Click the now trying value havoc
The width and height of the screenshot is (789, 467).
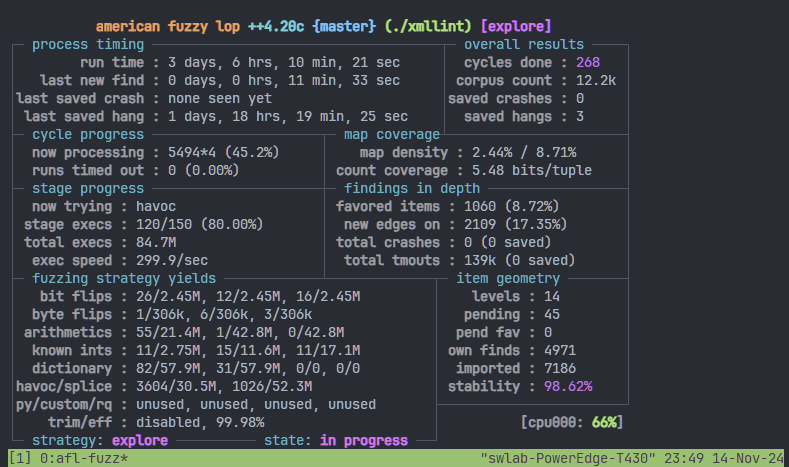(156, 206)
